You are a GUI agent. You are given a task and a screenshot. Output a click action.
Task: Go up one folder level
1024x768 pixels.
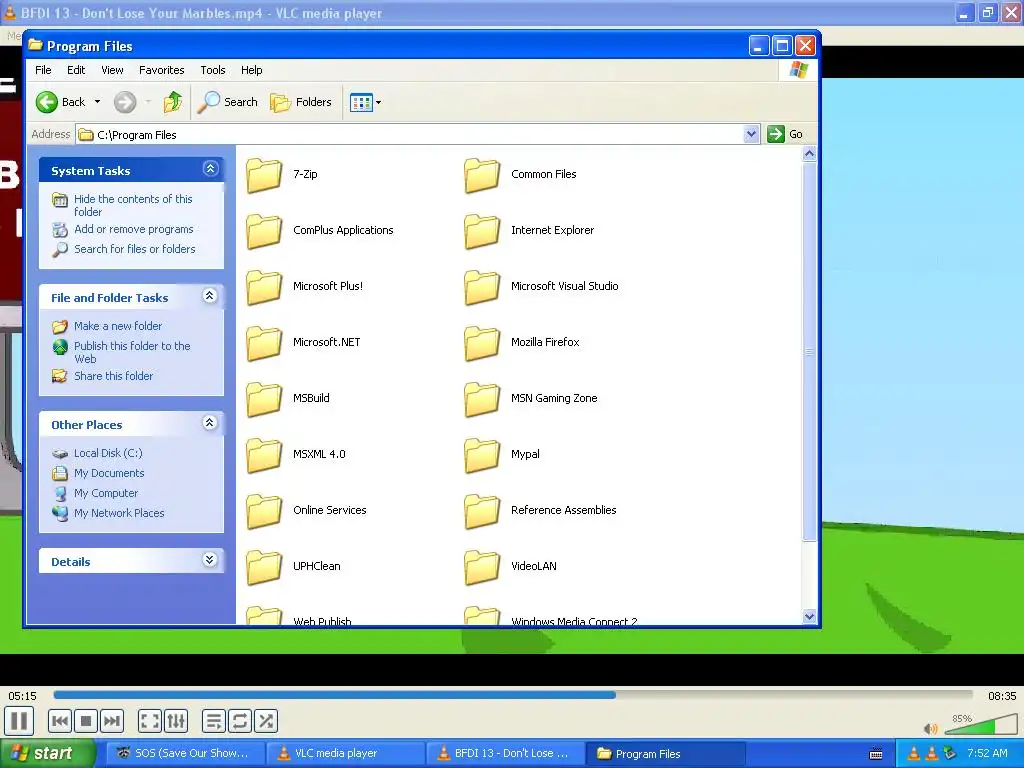tap(173, 102)
